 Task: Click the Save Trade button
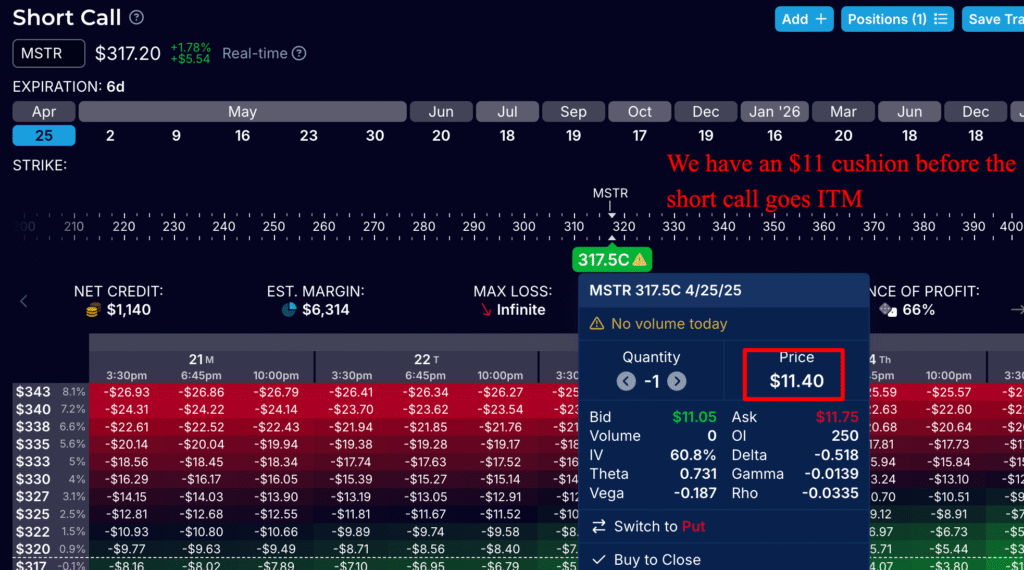pos(993,19)
